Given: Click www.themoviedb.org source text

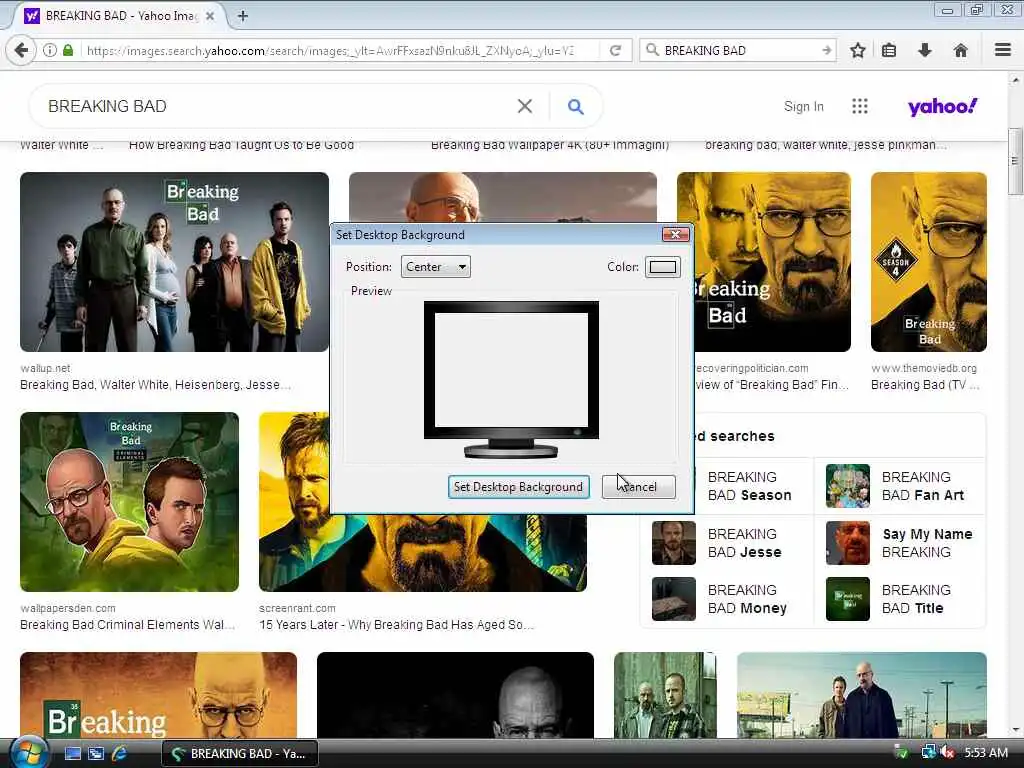Looking at the screenshot, I should (x=924, y=368).
